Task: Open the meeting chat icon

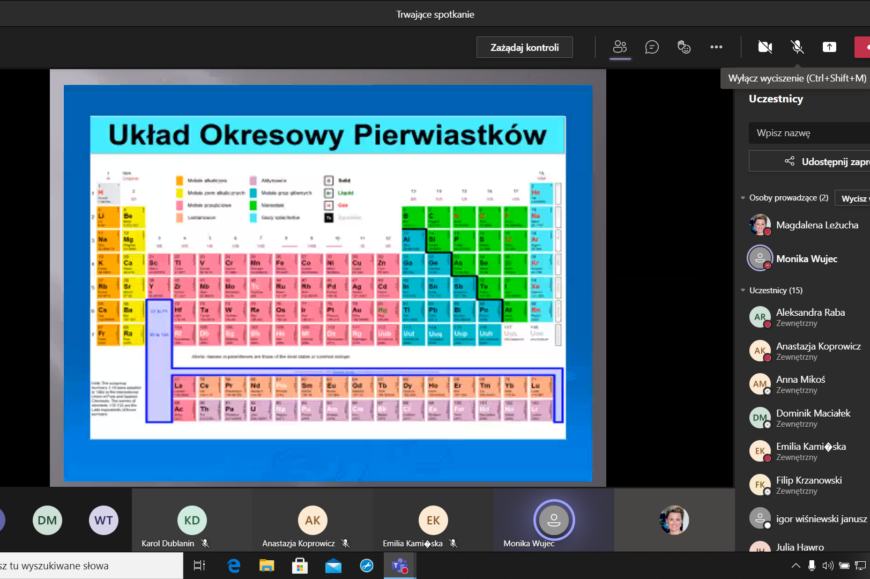Action: (652, 47)
